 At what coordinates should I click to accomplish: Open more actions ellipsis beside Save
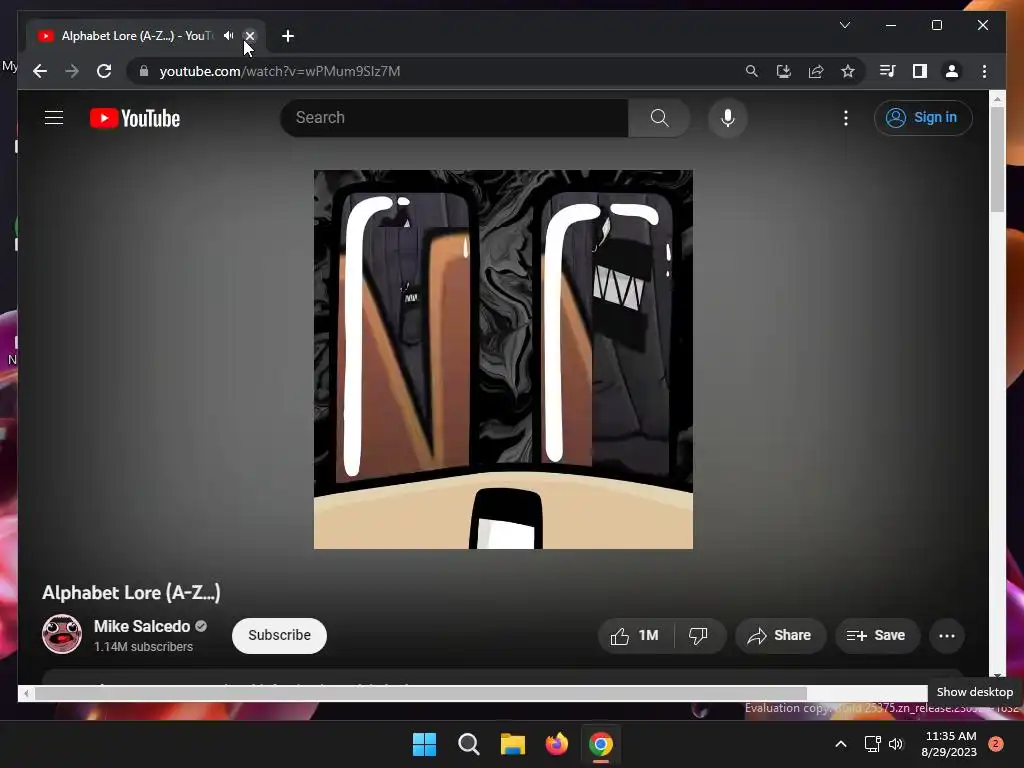946,635
